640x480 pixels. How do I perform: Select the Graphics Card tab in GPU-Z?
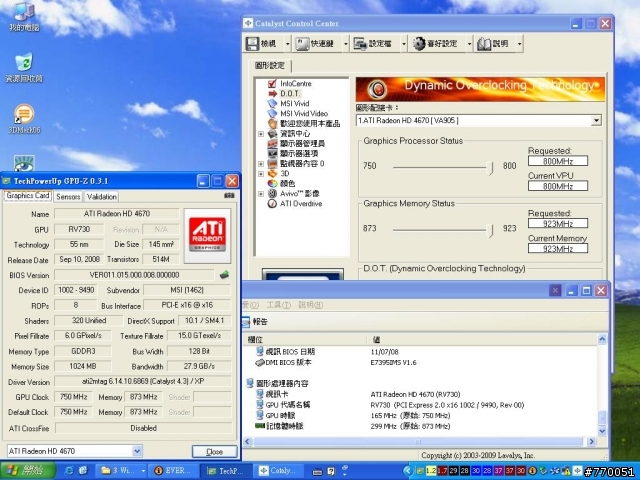[28, 196]
